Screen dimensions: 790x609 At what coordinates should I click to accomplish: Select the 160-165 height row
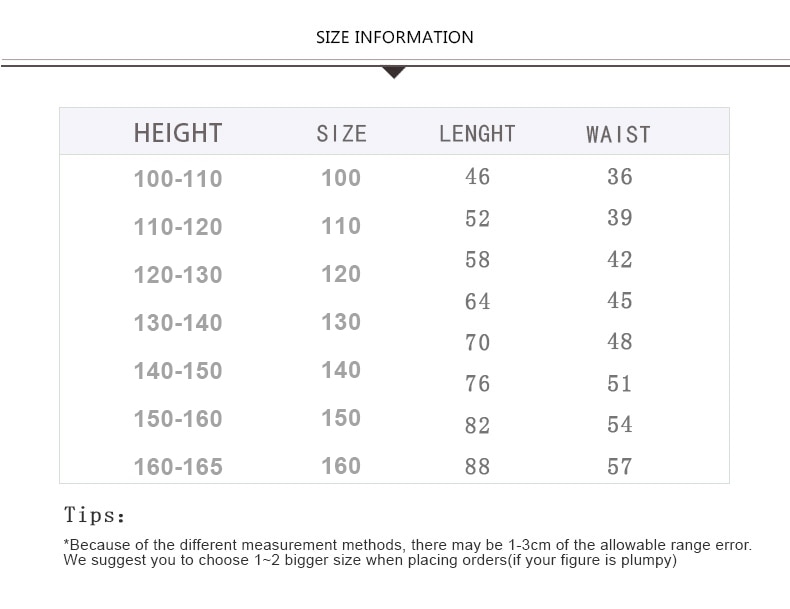[x=178, y=466]
